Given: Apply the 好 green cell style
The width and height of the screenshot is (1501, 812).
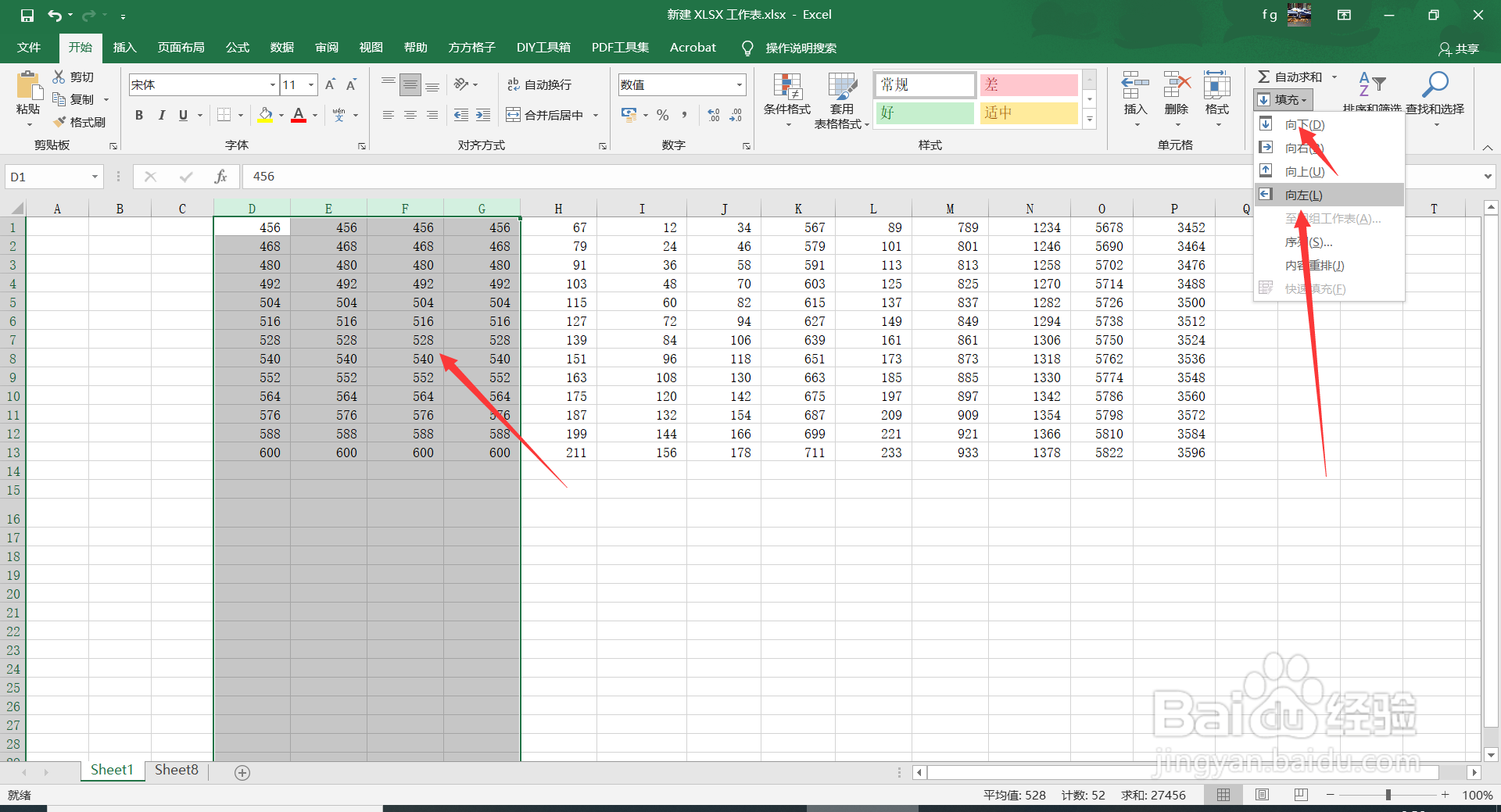Looking at the screenshot, I should tap(925, 113).
